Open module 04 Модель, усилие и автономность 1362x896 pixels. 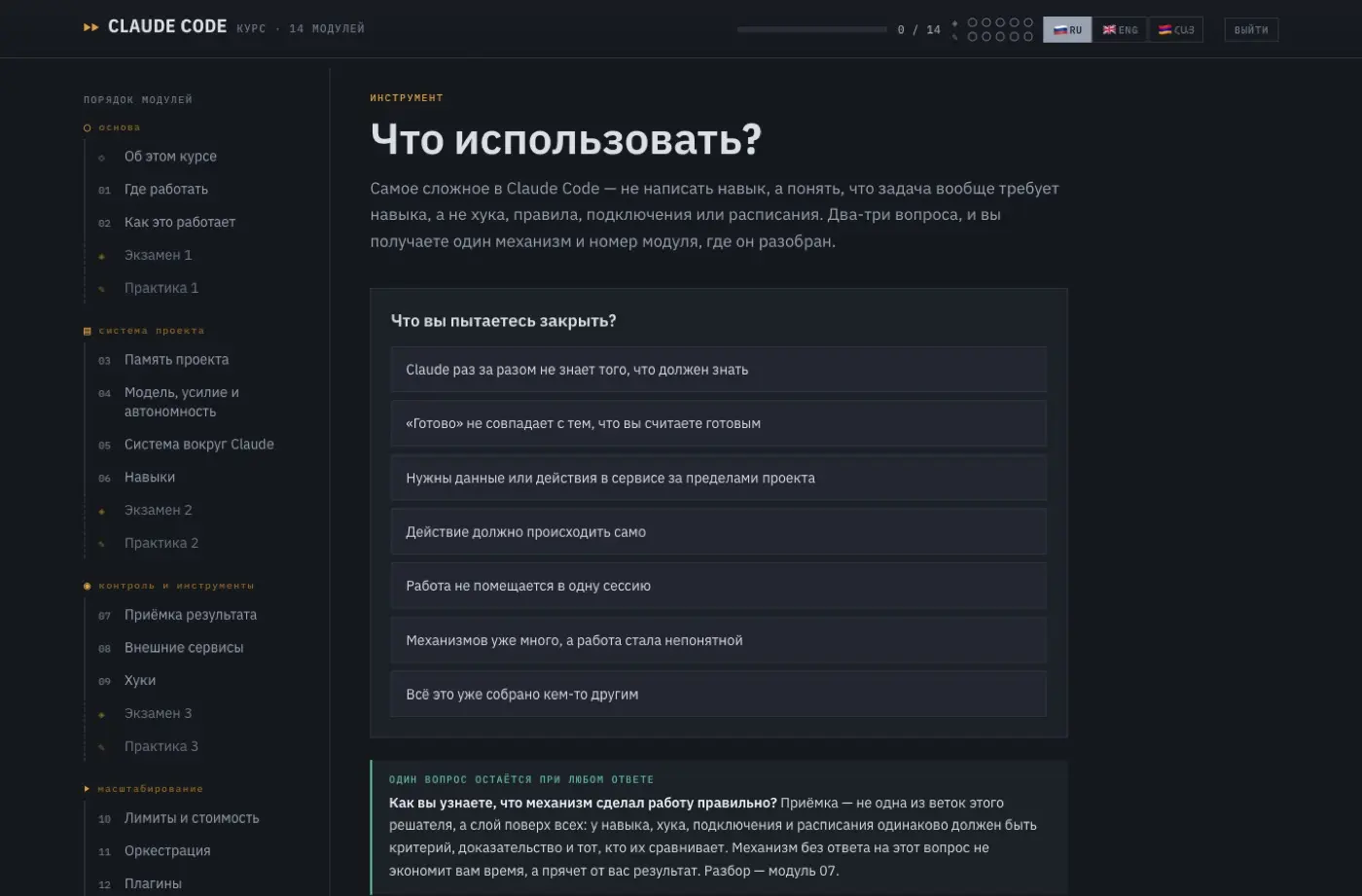tap(182, 402)
